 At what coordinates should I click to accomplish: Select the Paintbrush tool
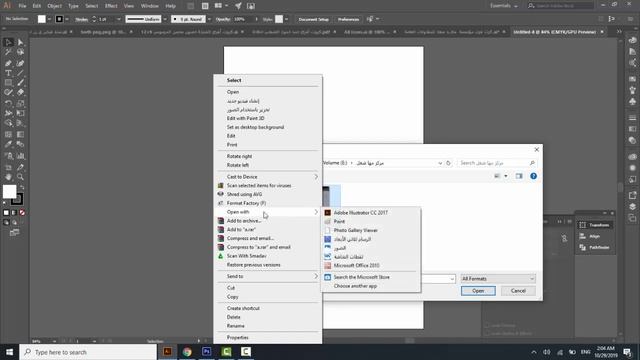pos(20,83)
